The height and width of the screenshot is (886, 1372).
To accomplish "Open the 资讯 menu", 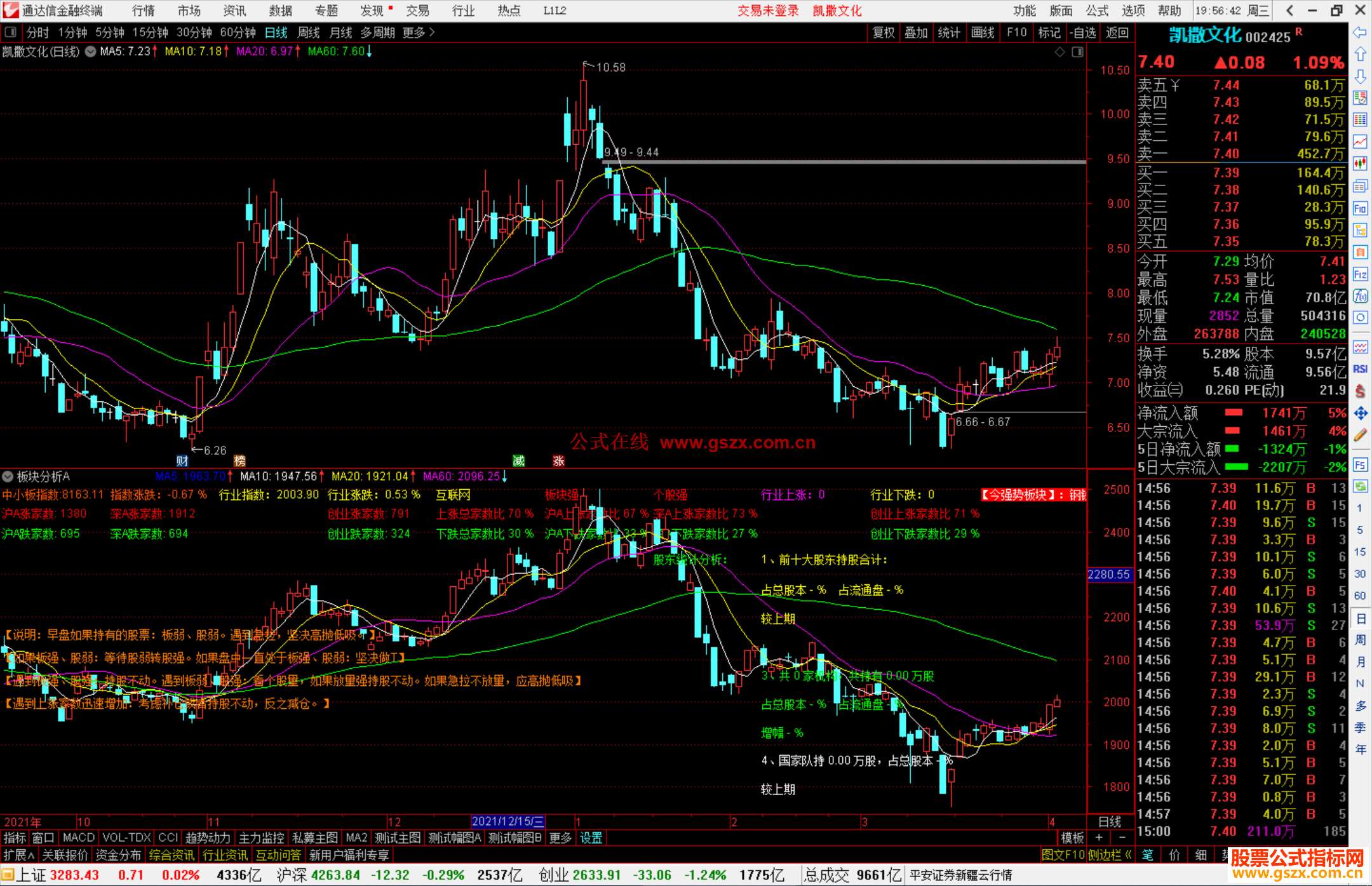I will point(234,11).
